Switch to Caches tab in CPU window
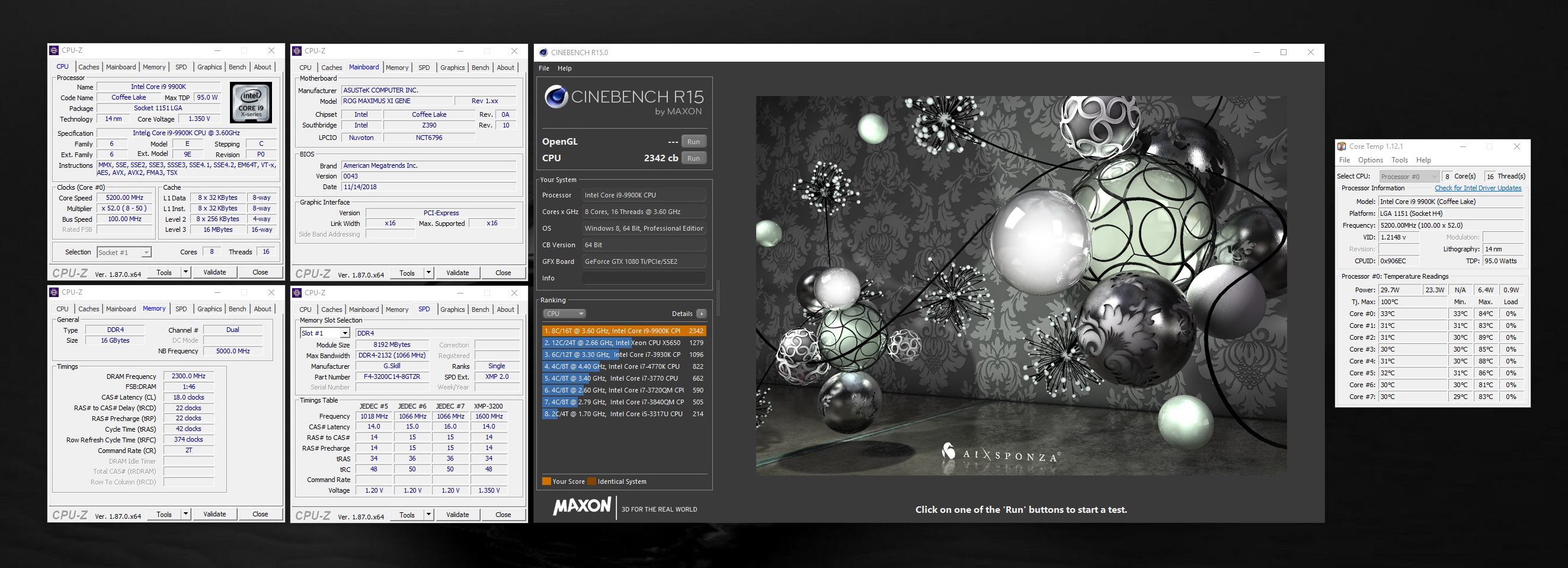 point(88,67)
